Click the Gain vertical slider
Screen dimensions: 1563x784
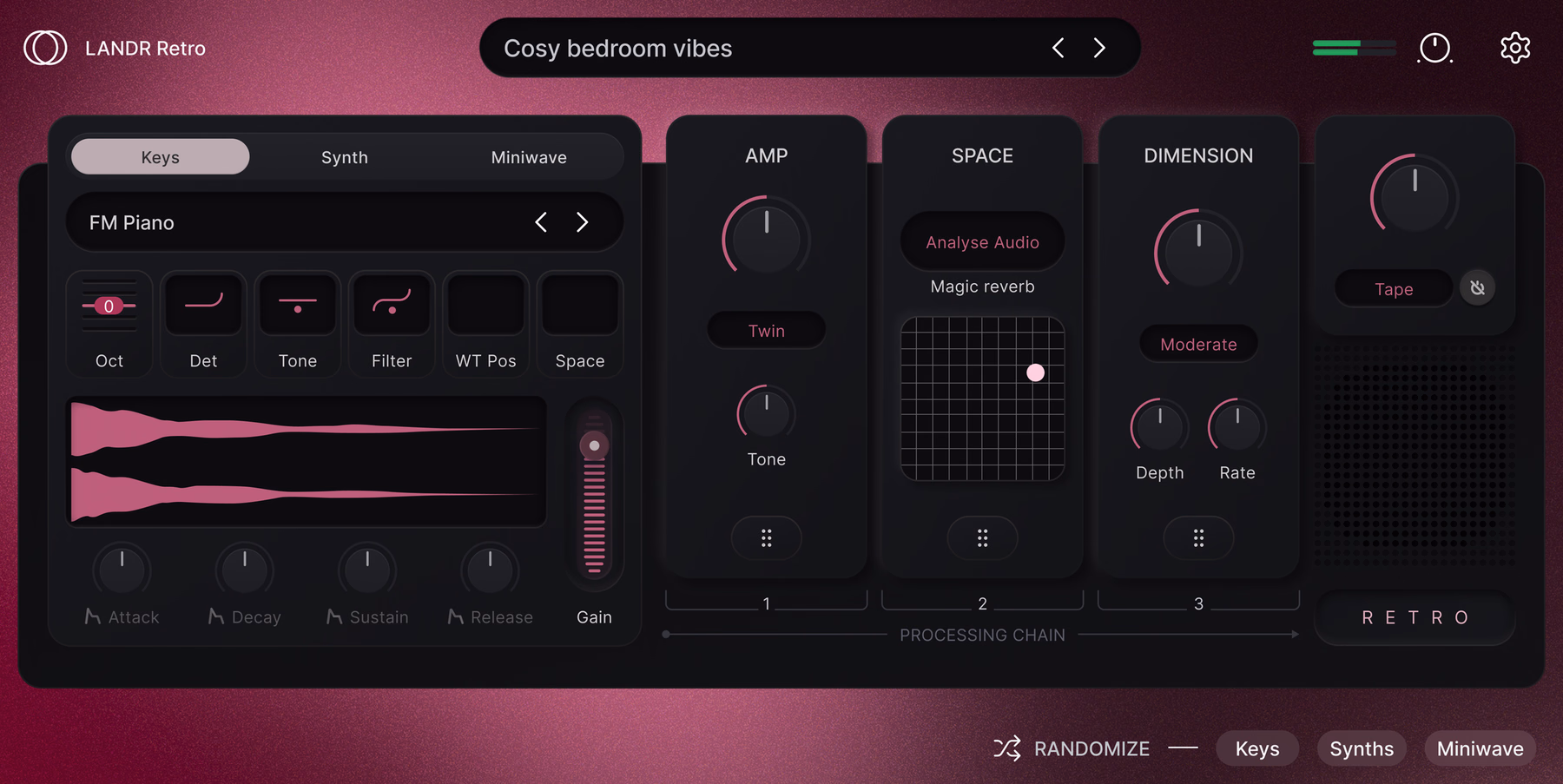[595, 493]
